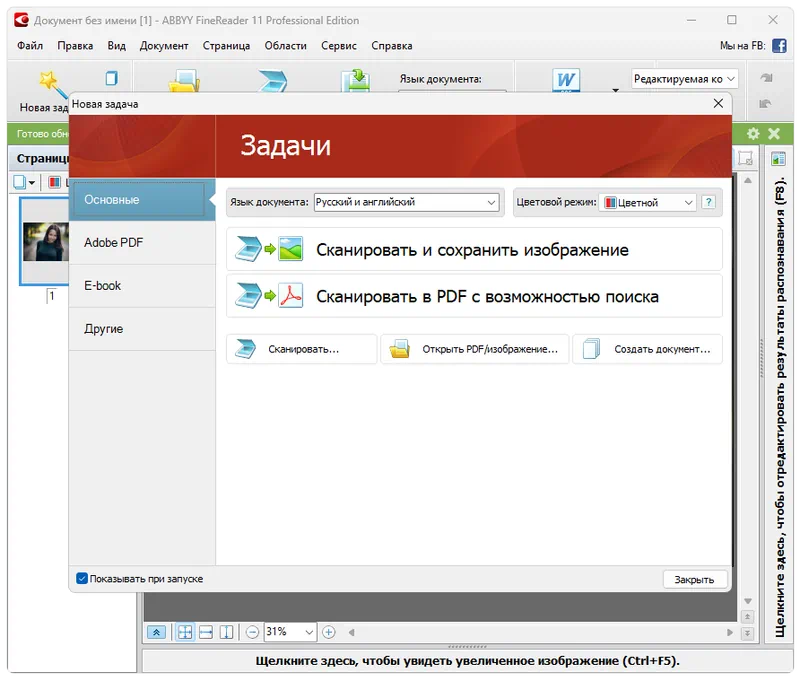Open the 'Цветовой режим' dropdown
Viewport: 800px width, 681px height.
pos(647,203)
